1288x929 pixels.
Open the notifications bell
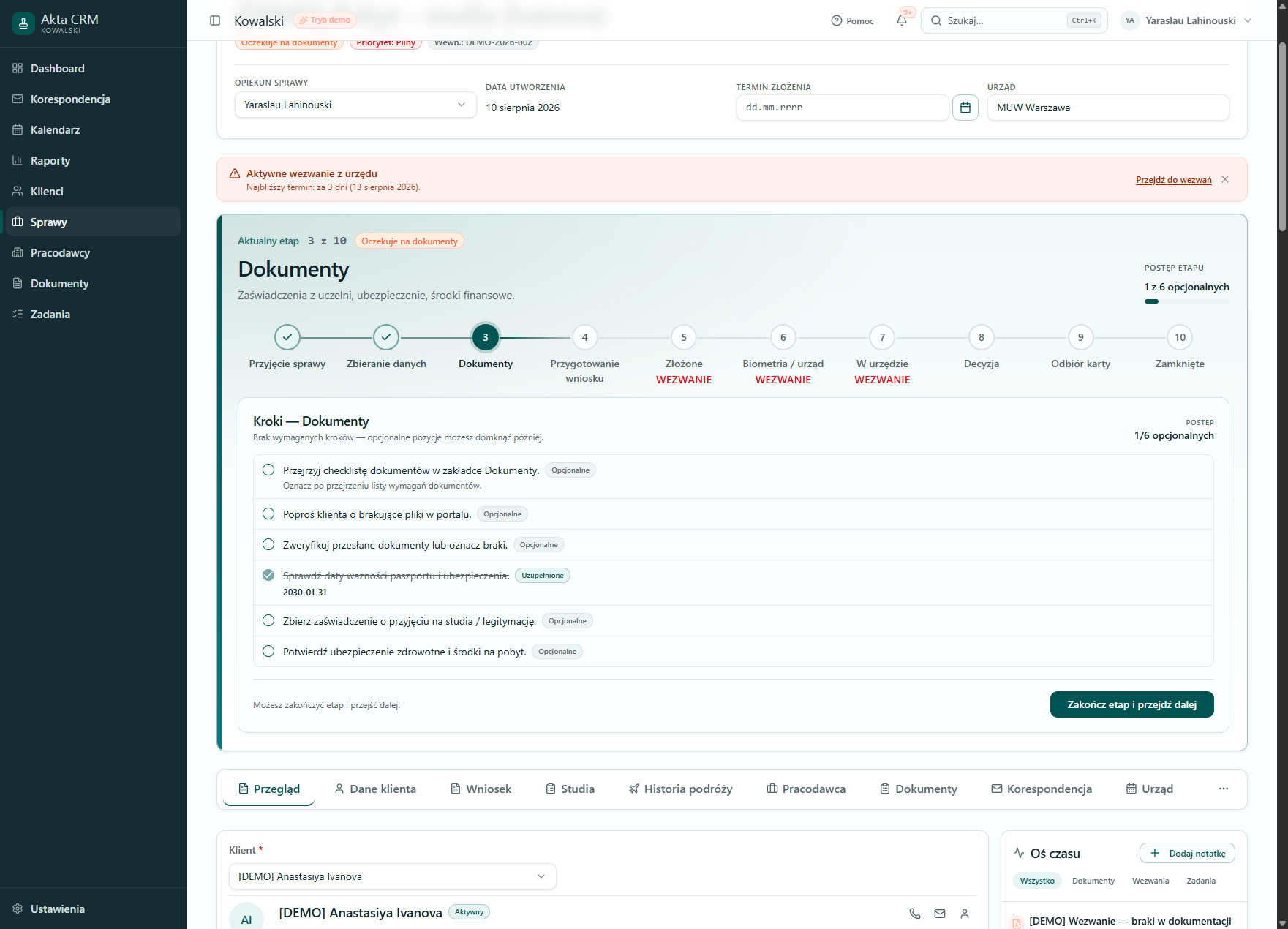[x=902, y=20]
